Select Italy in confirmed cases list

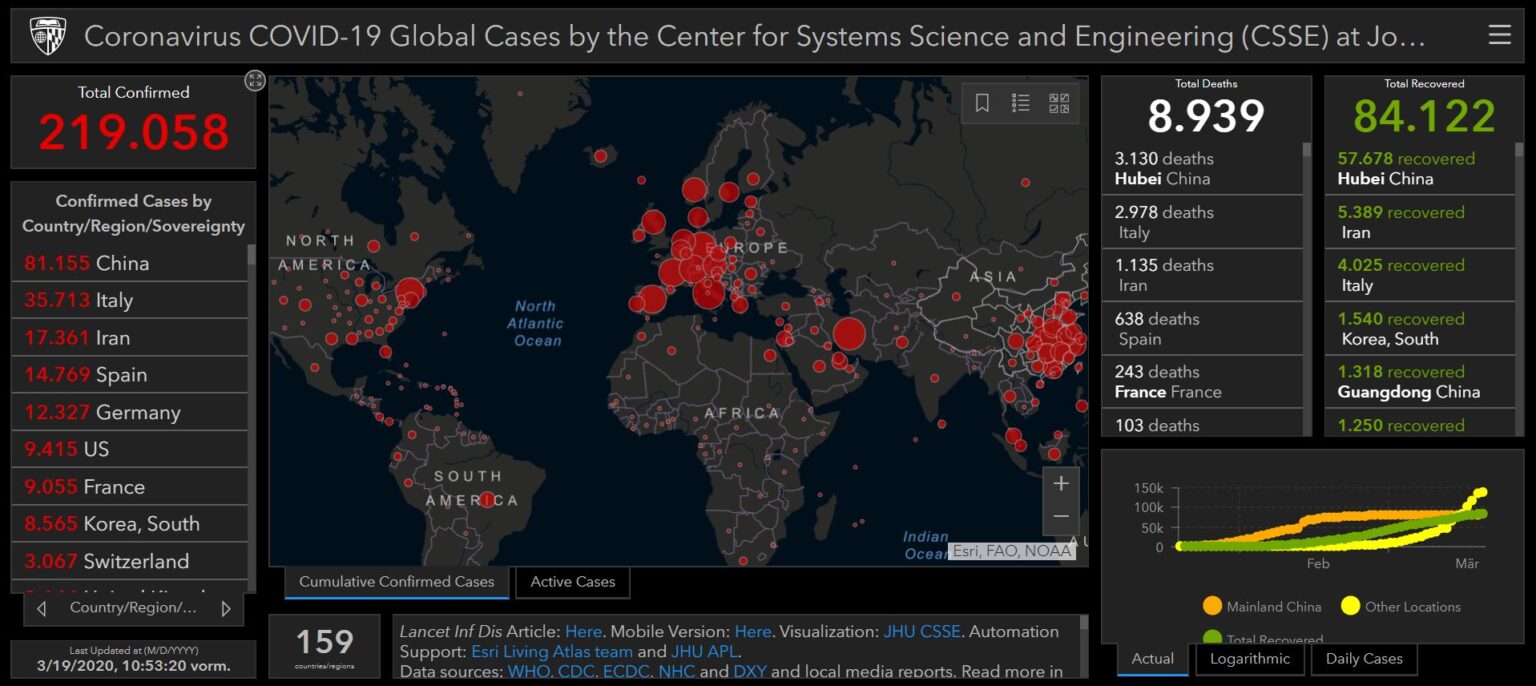point(114,301)
